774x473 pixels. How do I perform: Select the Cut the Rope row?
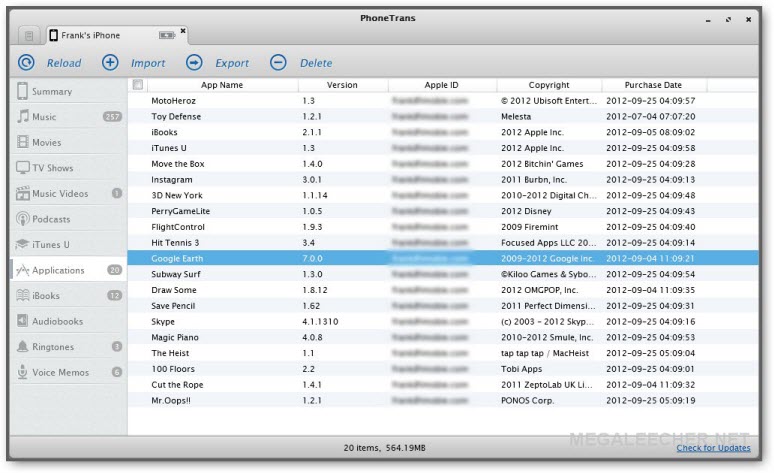(443, 385)
